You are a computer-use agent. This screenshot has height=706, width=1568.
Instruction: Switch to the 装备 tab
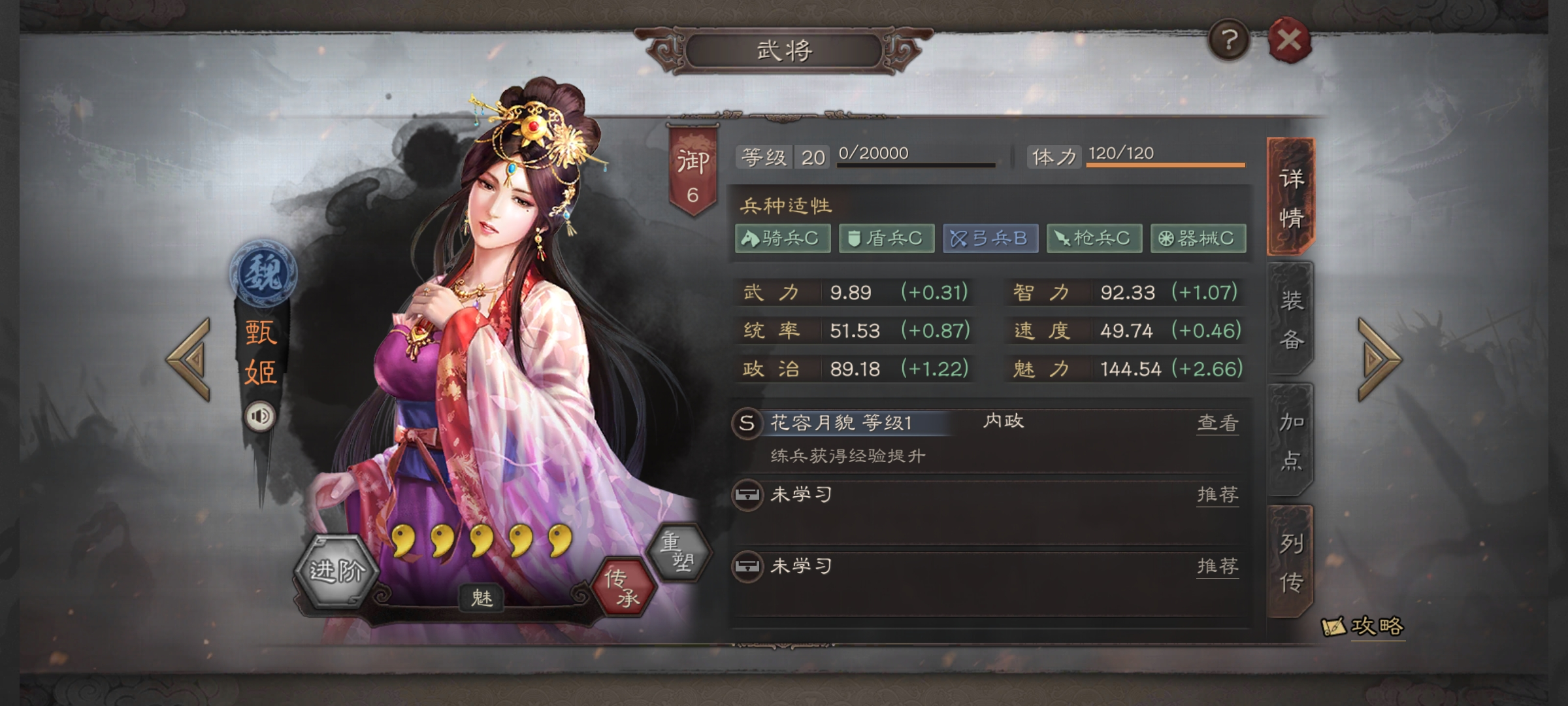(x=1291, y=319)
